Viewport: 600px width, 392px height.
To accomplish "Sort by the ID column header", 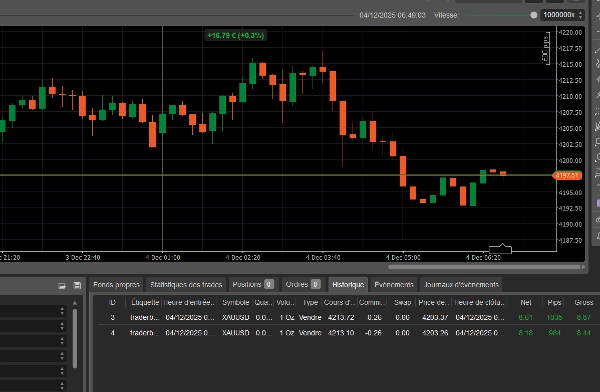I will point(112,302).
